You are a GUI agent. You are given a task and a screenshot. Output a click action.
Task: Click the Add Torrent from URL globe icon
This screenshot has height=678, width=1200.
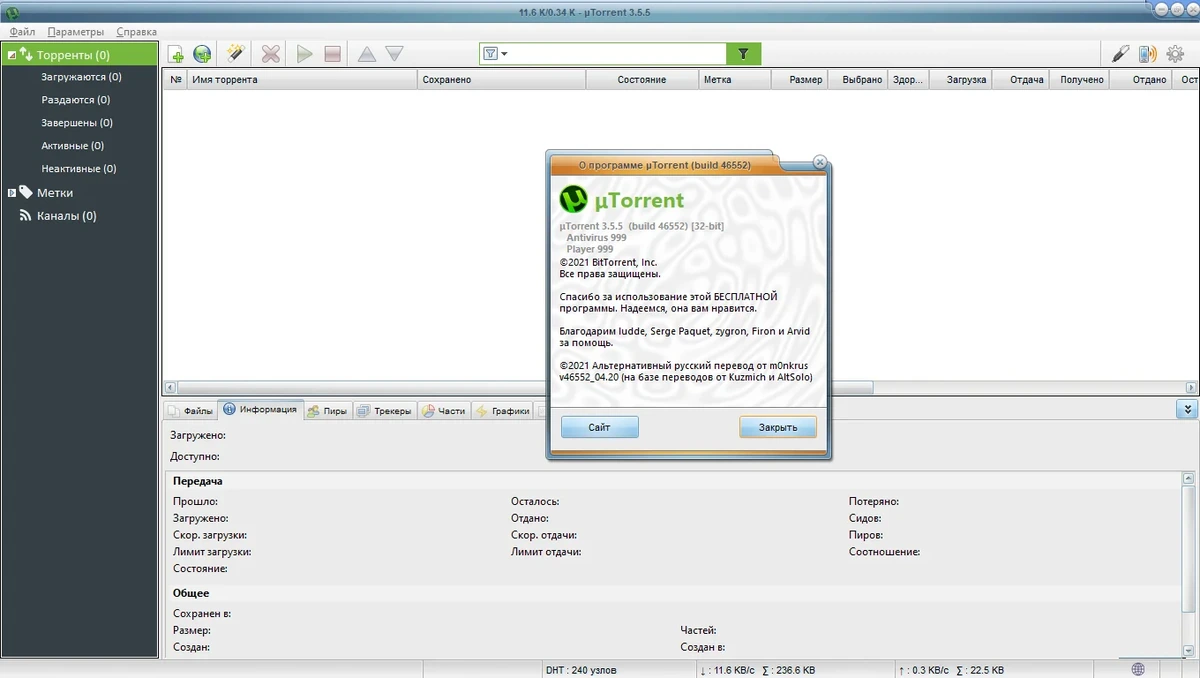coord(203,54)
